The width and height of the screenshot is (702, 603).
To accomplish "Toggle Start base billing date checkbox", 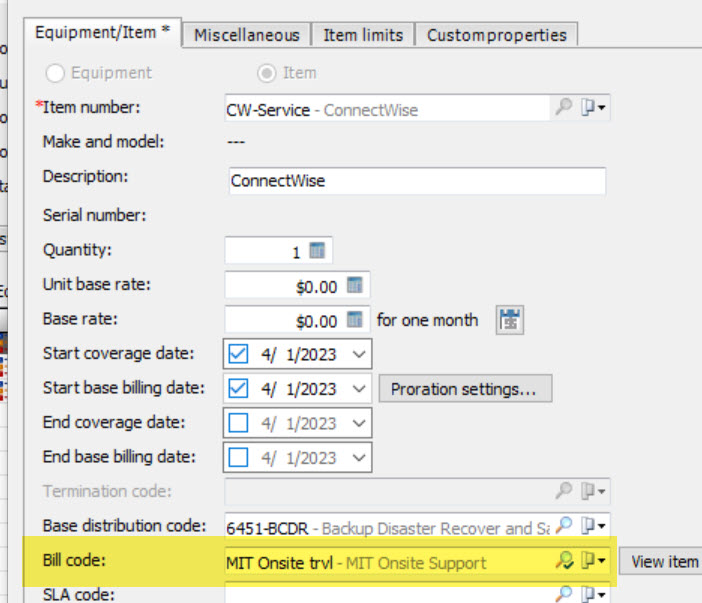I will pyautogui.click(x=238, y=388).
